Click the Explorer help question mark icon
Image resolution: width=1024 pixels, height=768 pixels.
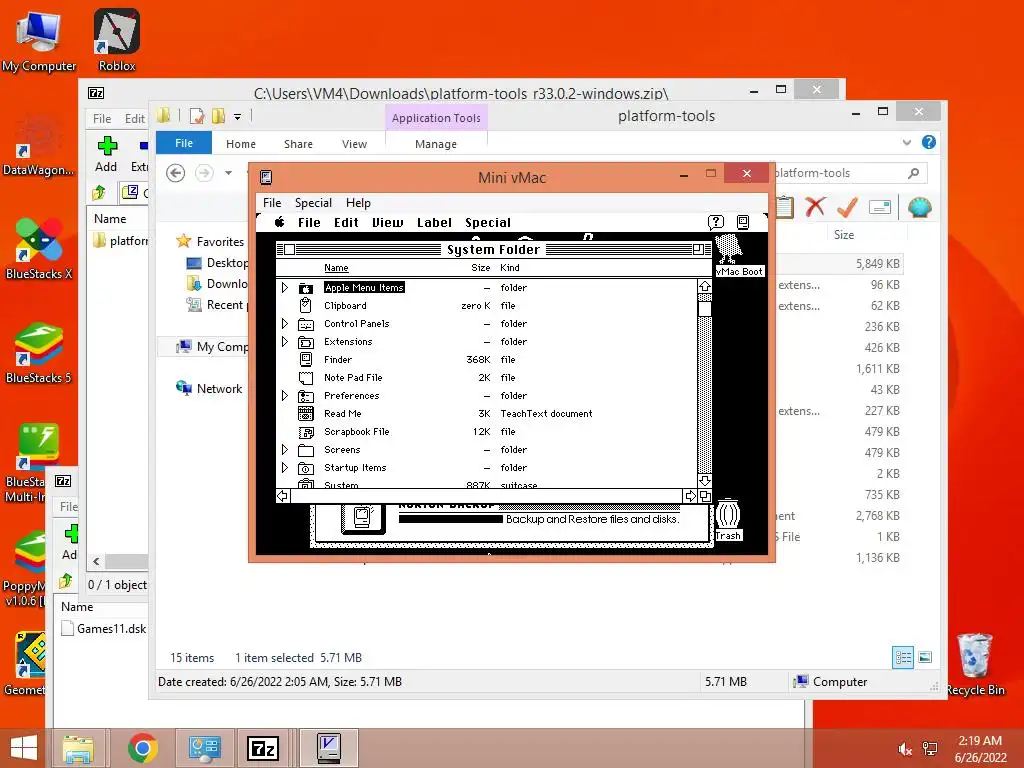(929, 142)
